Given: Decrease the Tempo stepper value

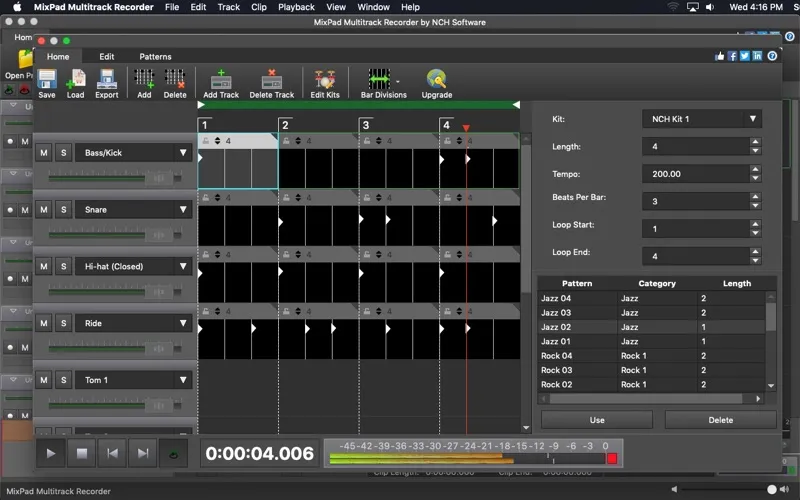Looking at the screenshot, I should (756, 179).
